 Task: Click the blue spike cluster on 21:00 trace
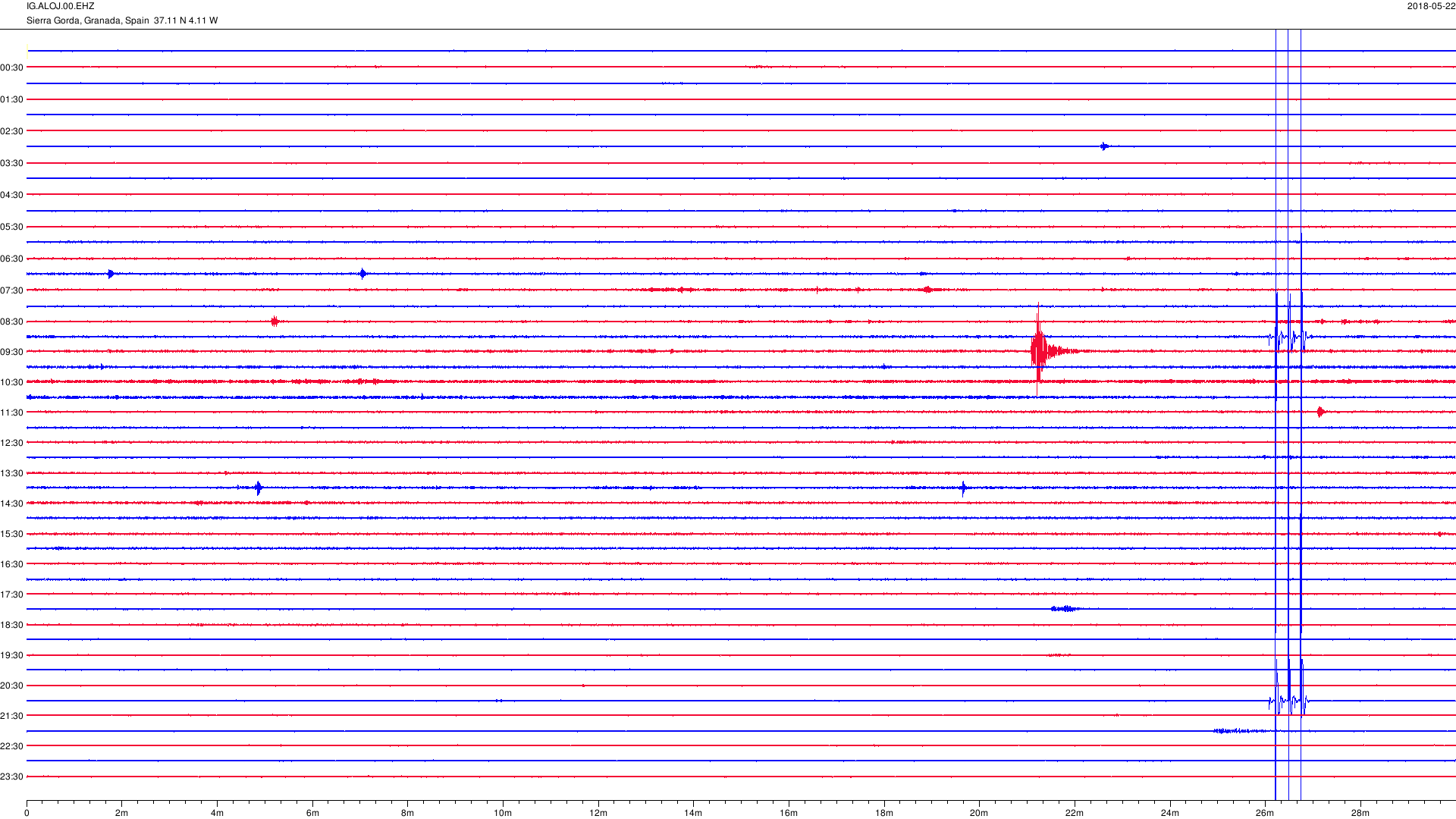point(1289,700)
